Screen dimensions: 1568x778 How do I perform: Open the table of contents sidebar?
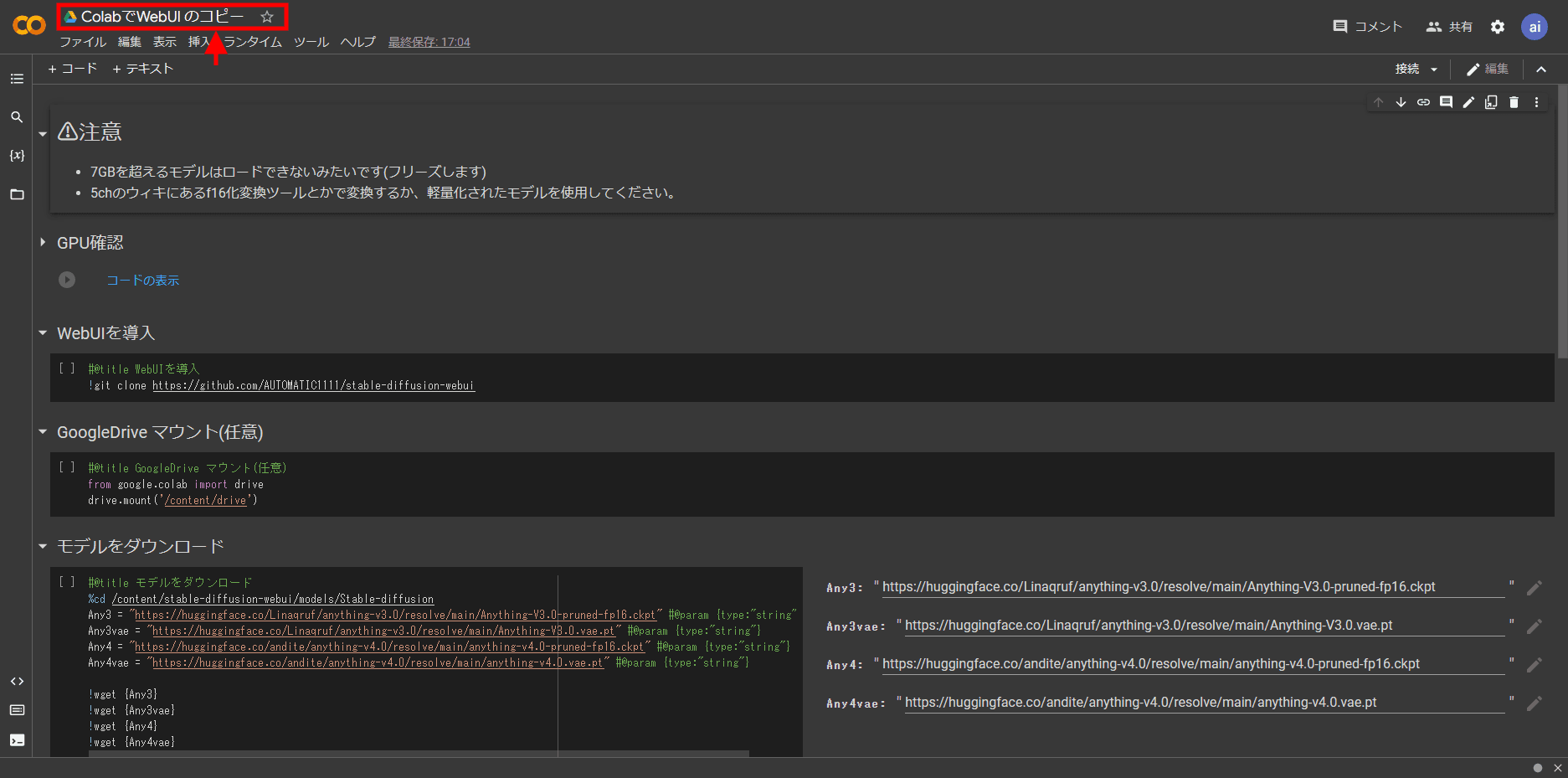17,79
